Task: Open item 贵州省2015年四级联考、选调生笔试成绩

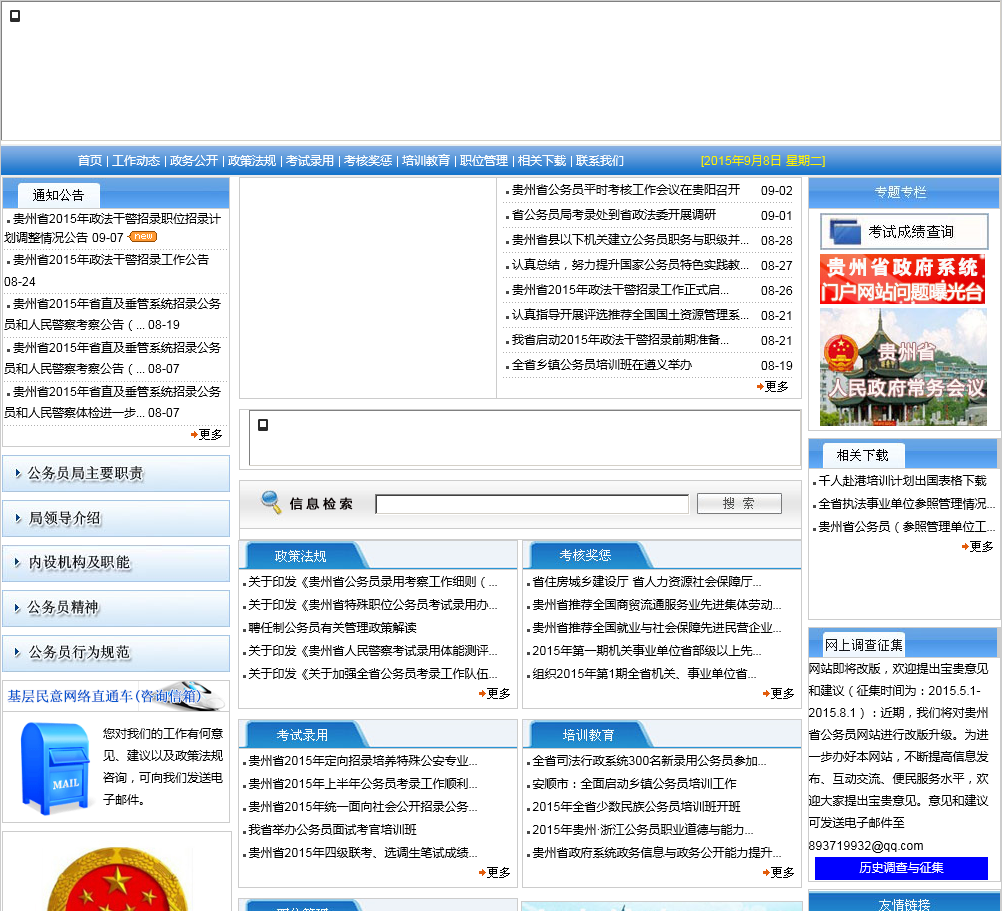Action: 362,852
